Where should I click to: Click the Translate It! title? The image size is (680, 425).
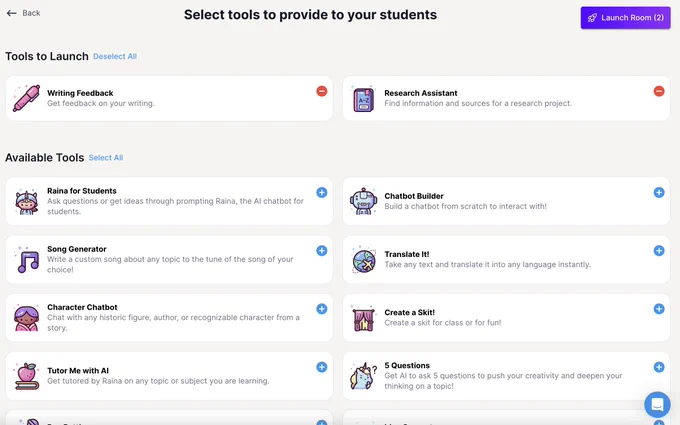pyautogui.click(x=407, y=254)
